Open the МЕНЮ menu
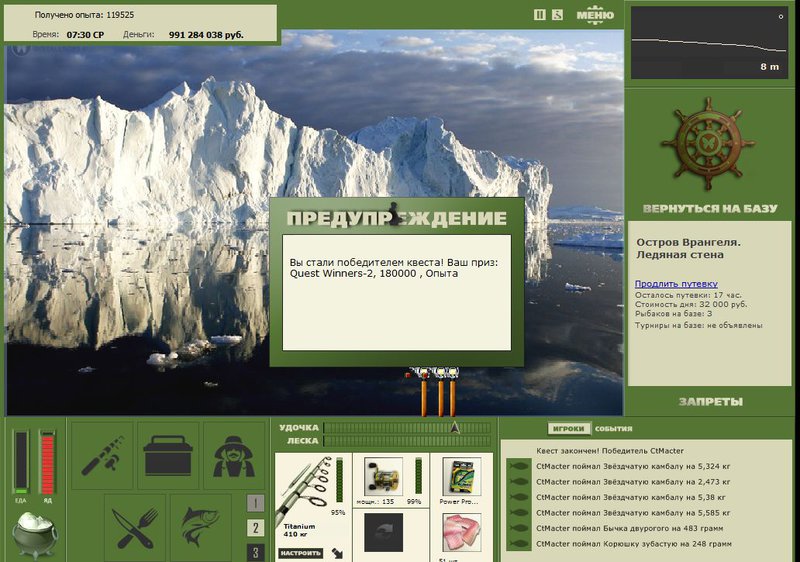This screenshot has width=800, height=562. coord(595,15)
